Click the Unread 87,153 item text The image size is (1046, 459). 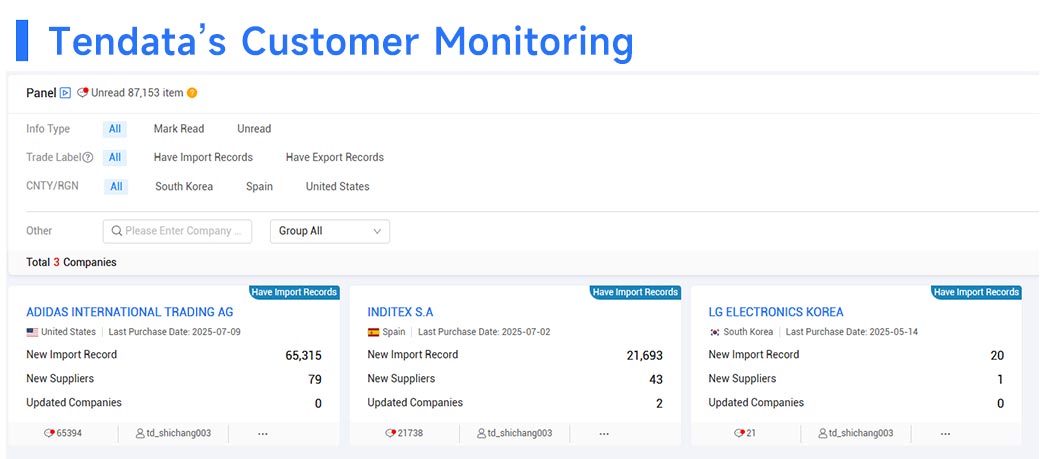coord(137,93)
